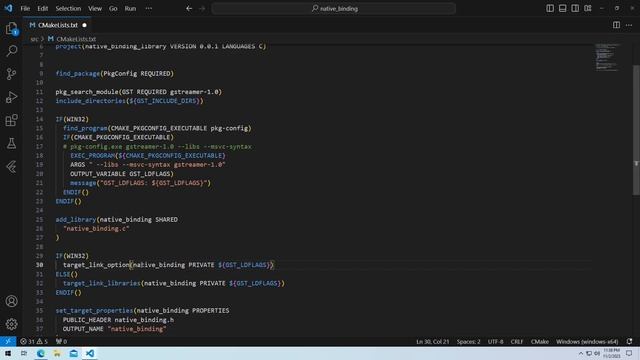Click line number 30 in the gutter
Viewport: 640px width, 360px height.
pyautogui.click(x=39, y=265)
